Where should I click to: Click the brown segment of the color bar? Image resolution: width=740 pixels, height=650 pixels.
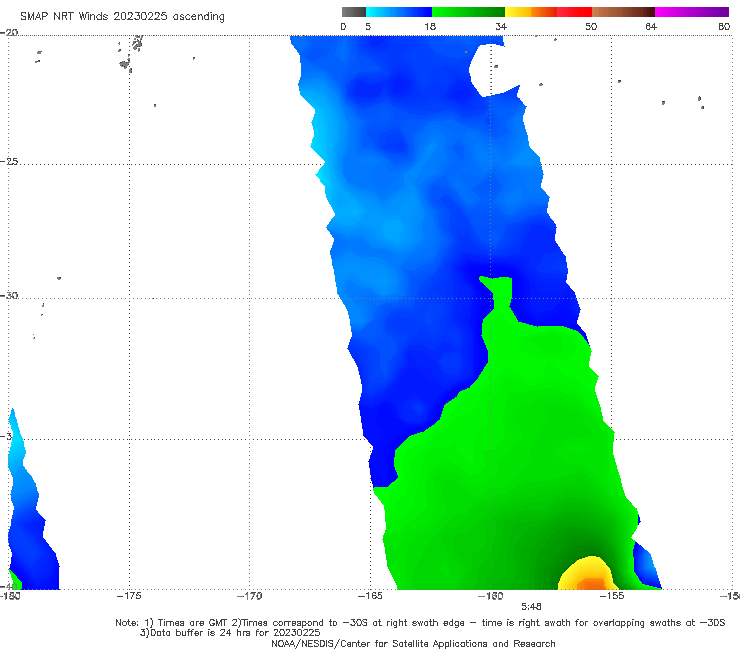coord(623,12)
